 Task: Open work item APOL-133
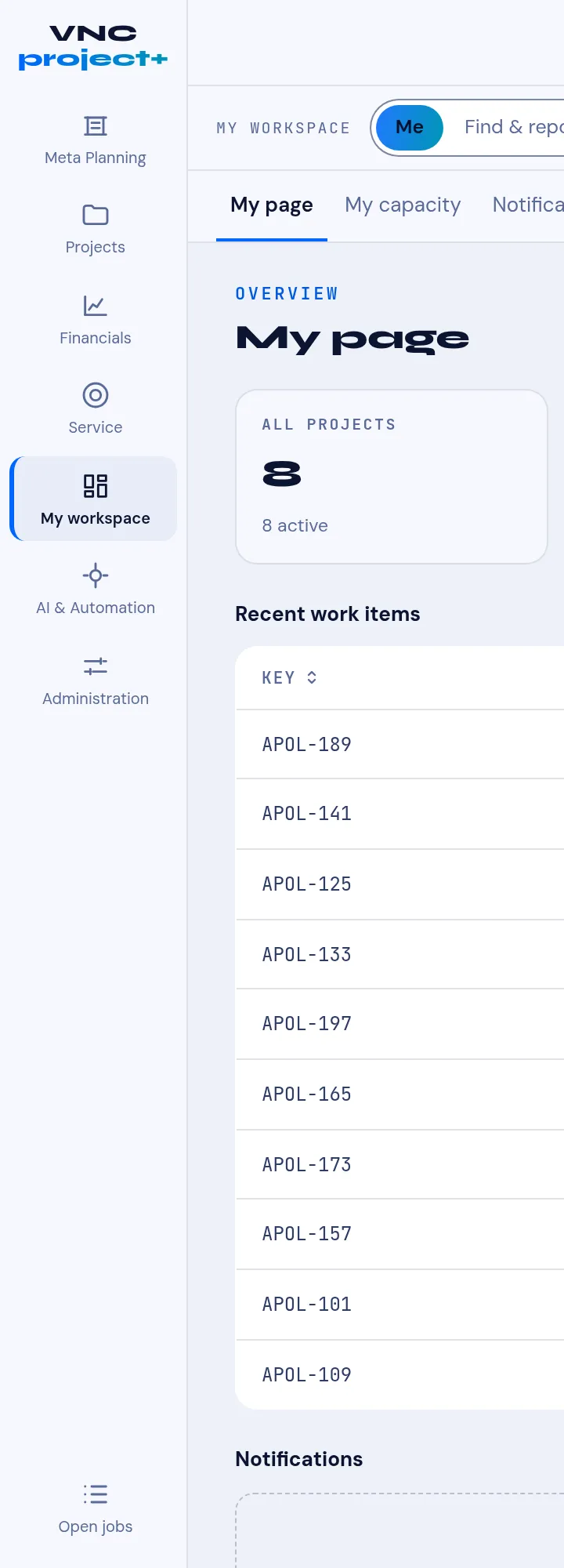pos(307,954)
